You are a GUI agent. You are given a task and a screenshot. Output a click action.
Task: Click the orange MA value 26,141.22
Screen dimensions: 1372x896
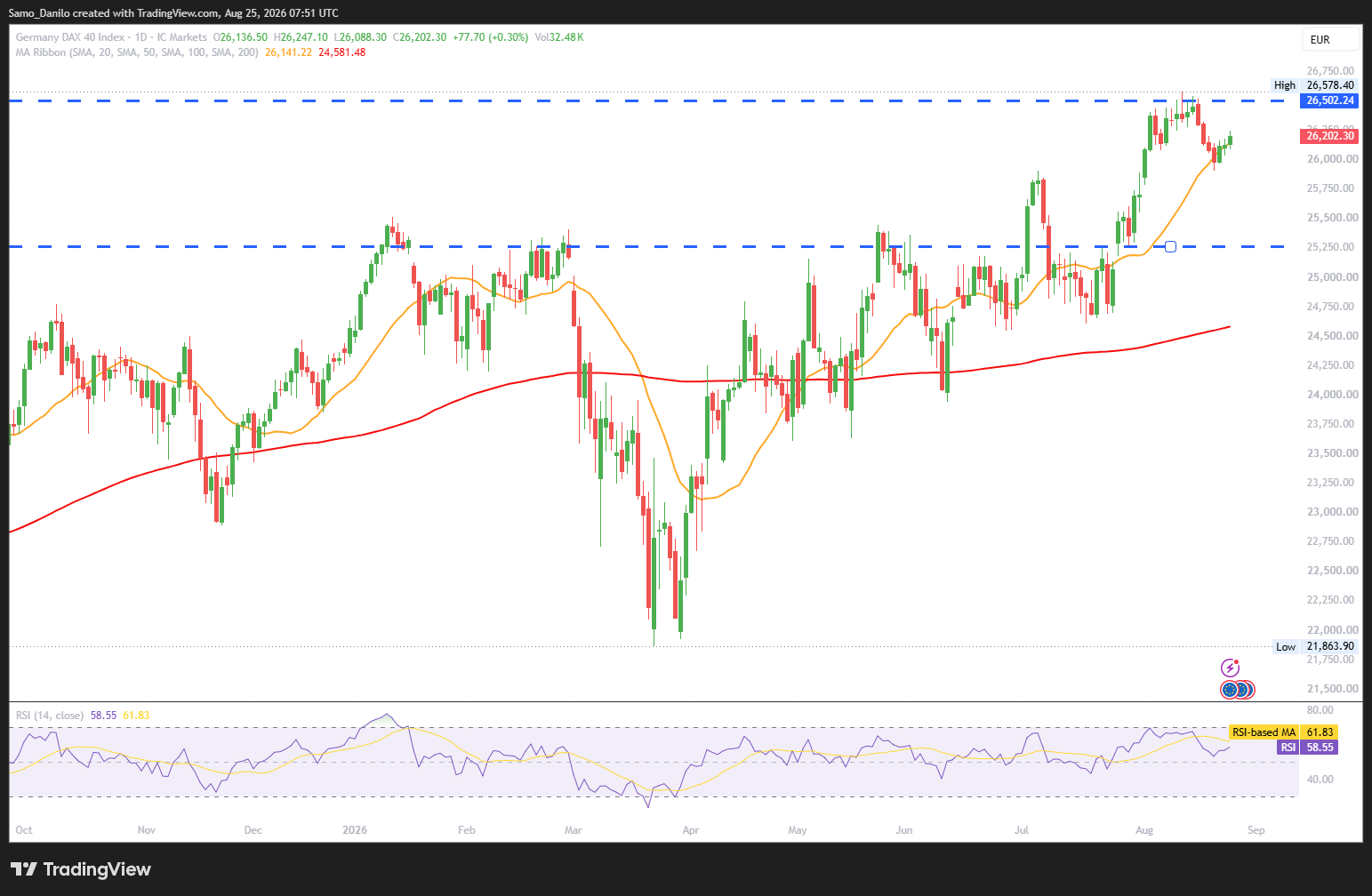coord(288,52)
